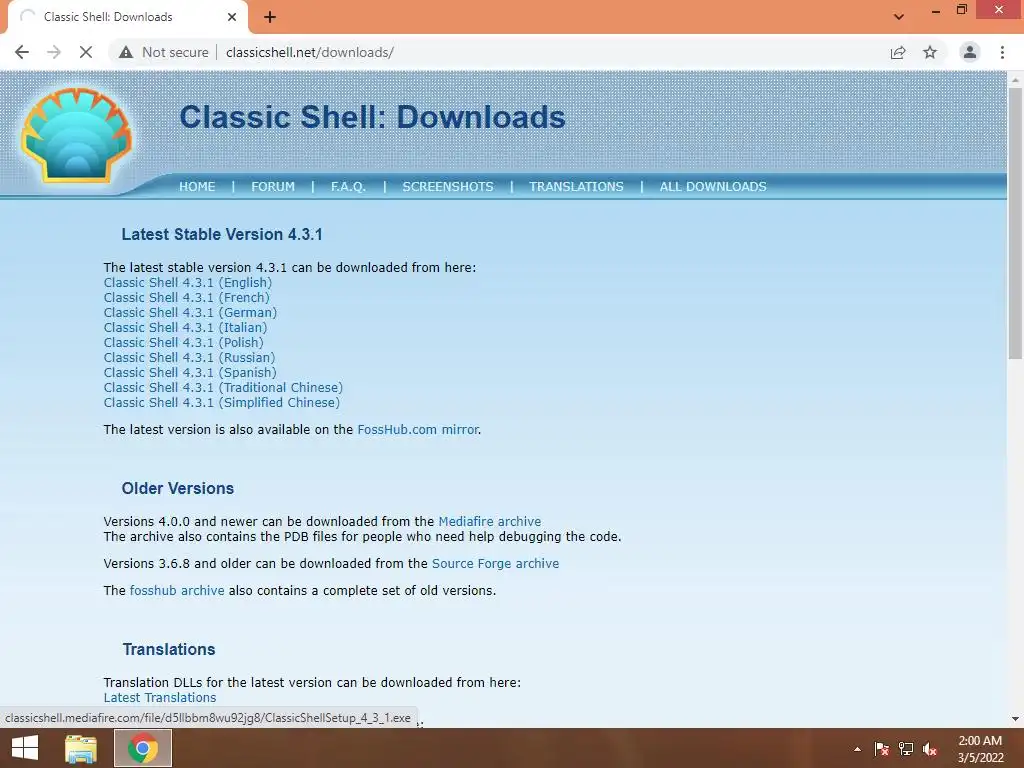The width and height of the screenshot is (1024, 768).
Task: Open the Chrome profile avatar
Action: click(970, 52)
